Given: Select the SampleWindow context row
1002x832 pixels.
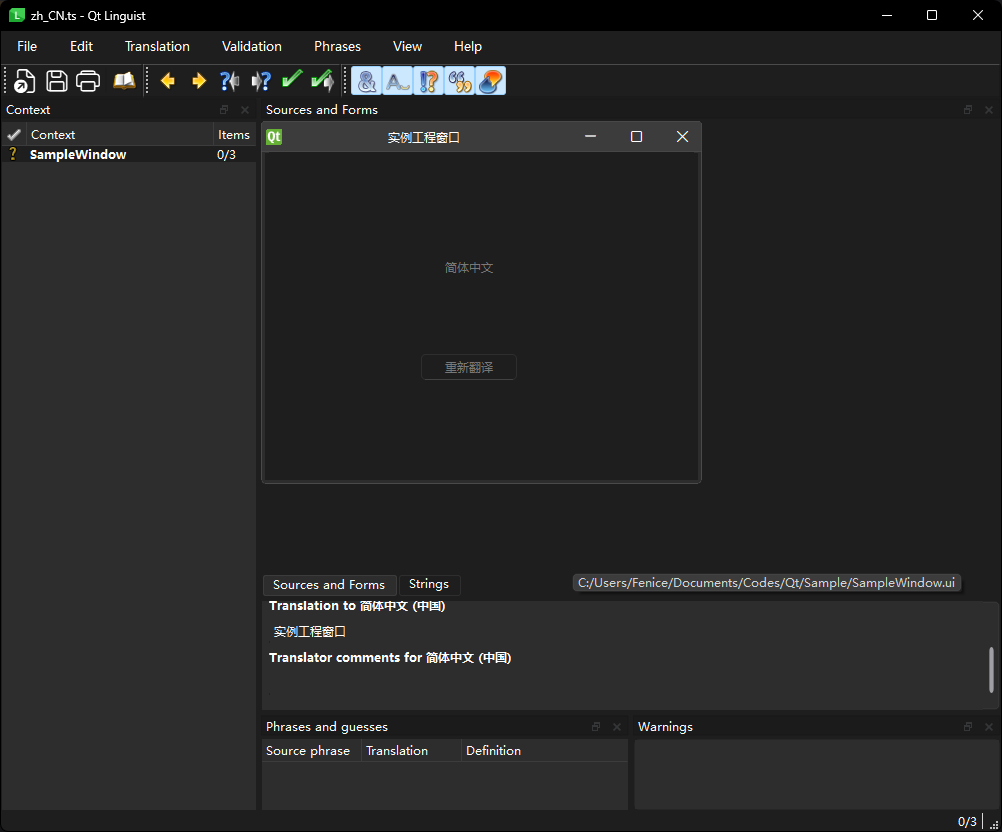Looking at the screenshot, I should [78, 155].
